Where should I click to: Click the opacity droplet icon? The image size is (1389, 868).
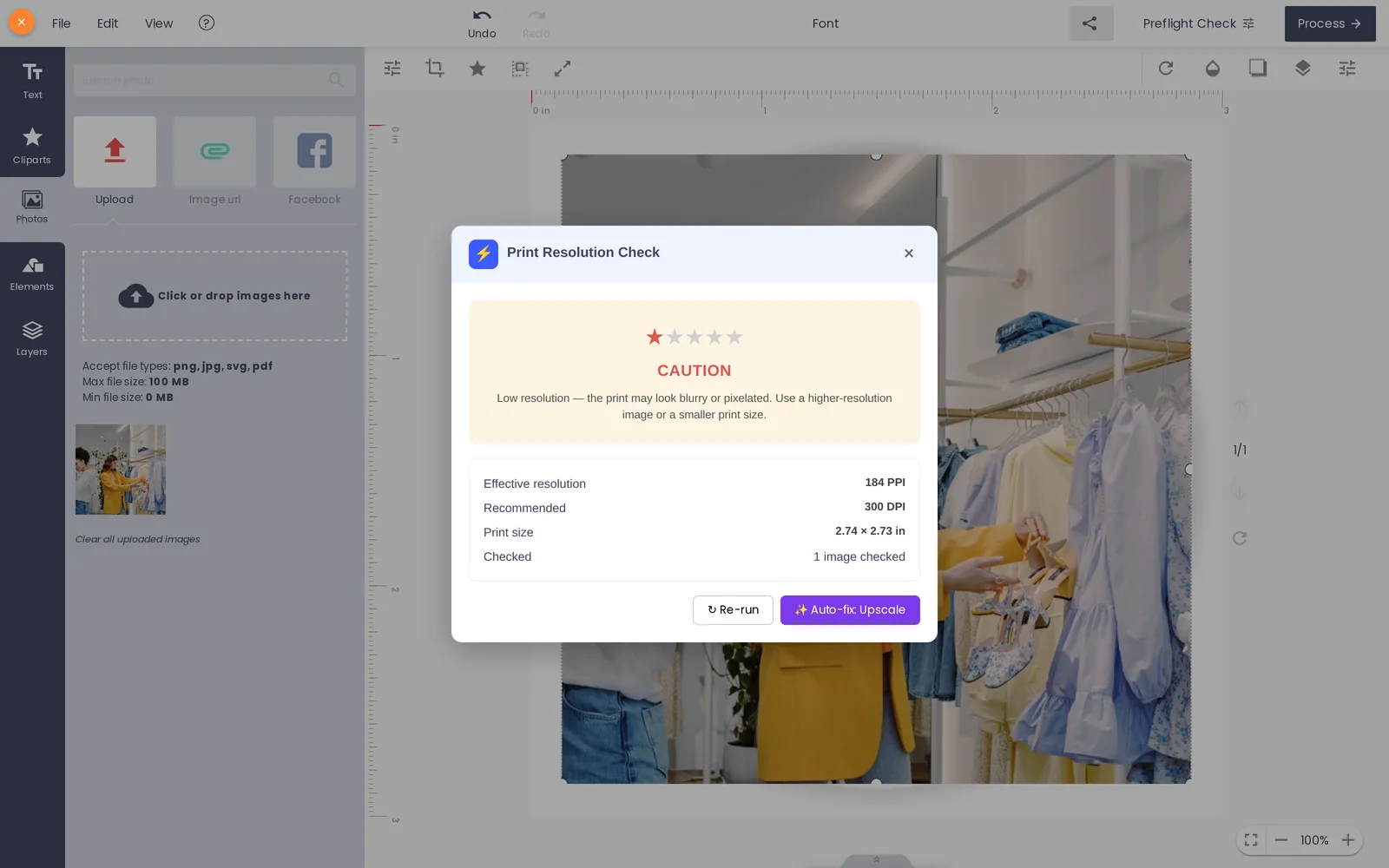(x=1213, y=68)
